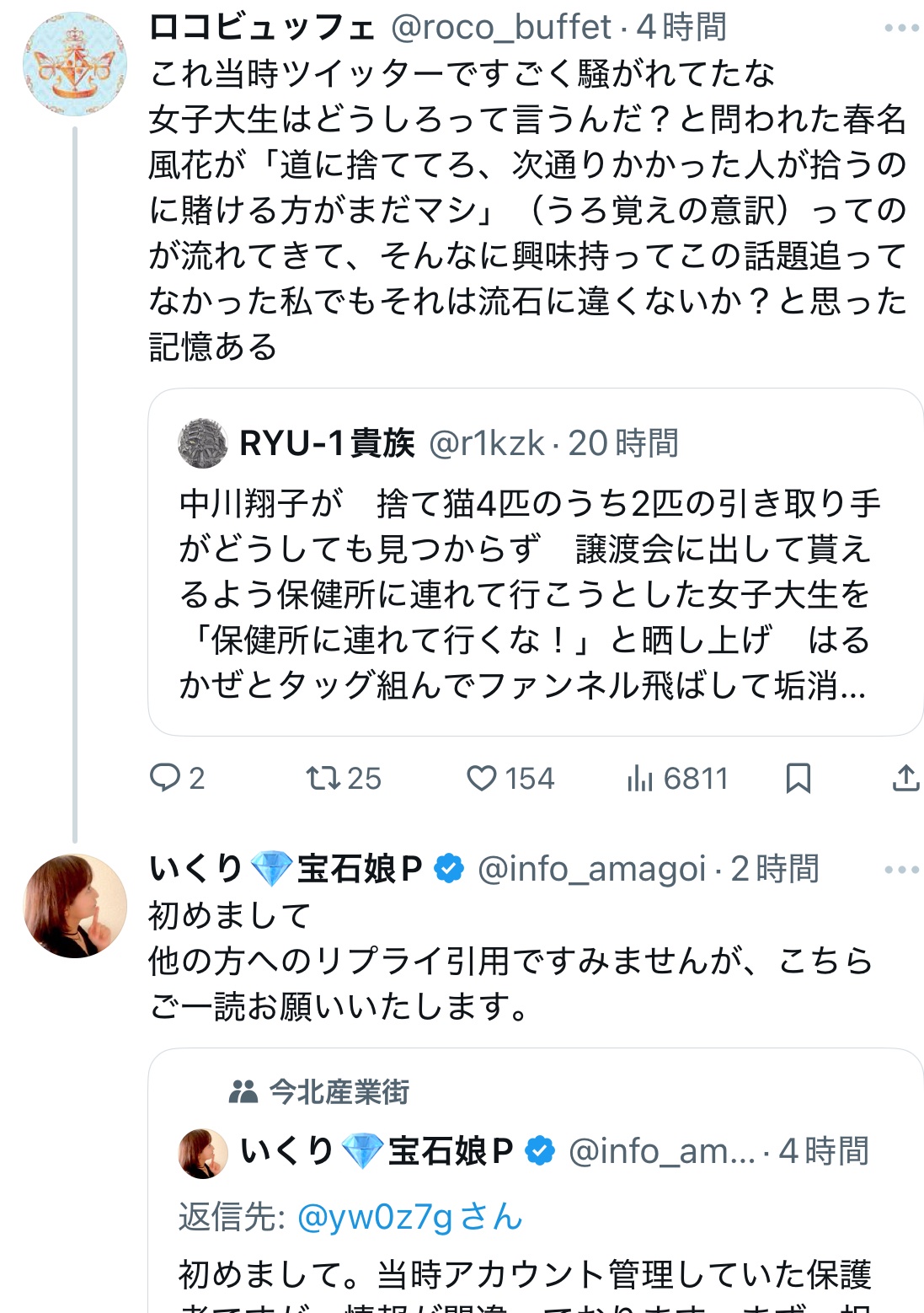
Task: Retweet the roco_buffet post
Action: (322, 777)
